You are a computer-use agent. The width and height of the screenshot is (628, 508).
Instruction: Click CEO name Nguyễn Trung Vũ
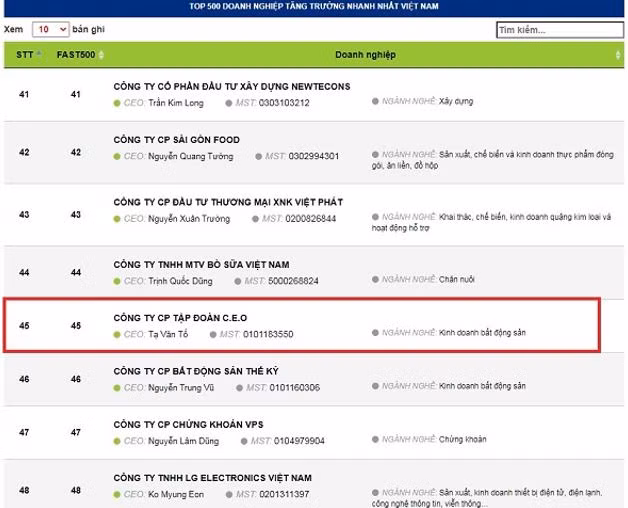[181, 387]
